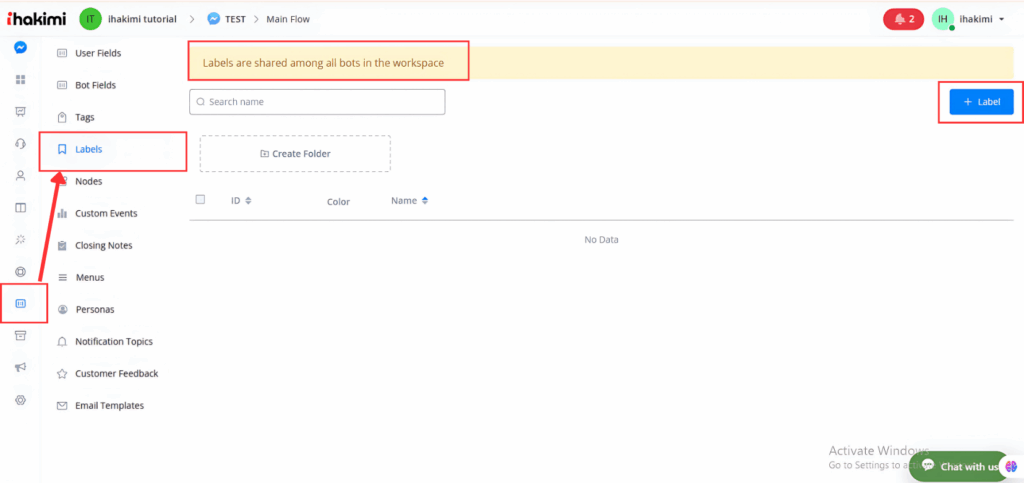Go to Email Templates section

(x=108, y=405)
